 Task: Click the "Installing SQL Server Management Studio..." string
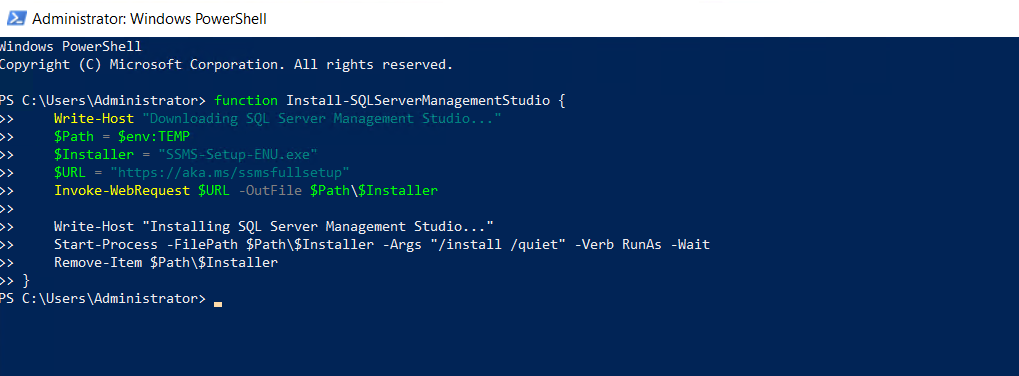coord(318,227)
